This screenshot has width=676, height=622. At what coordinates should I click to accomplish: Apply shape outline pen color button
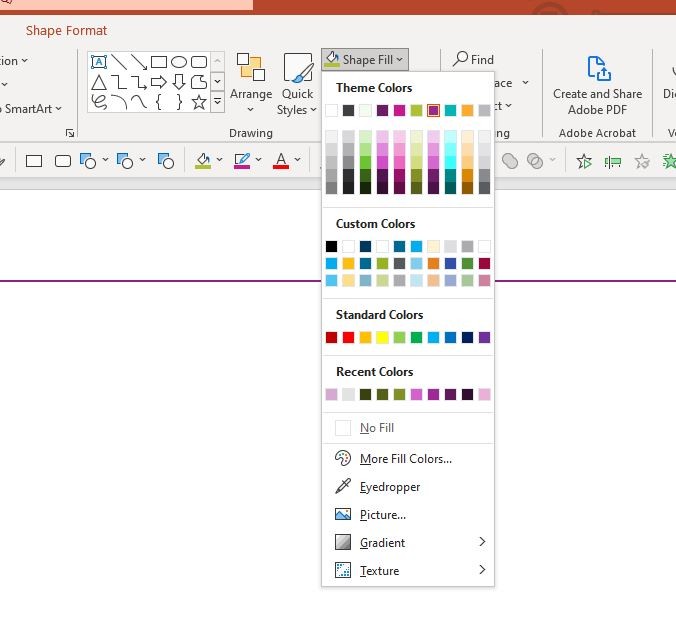242,160
